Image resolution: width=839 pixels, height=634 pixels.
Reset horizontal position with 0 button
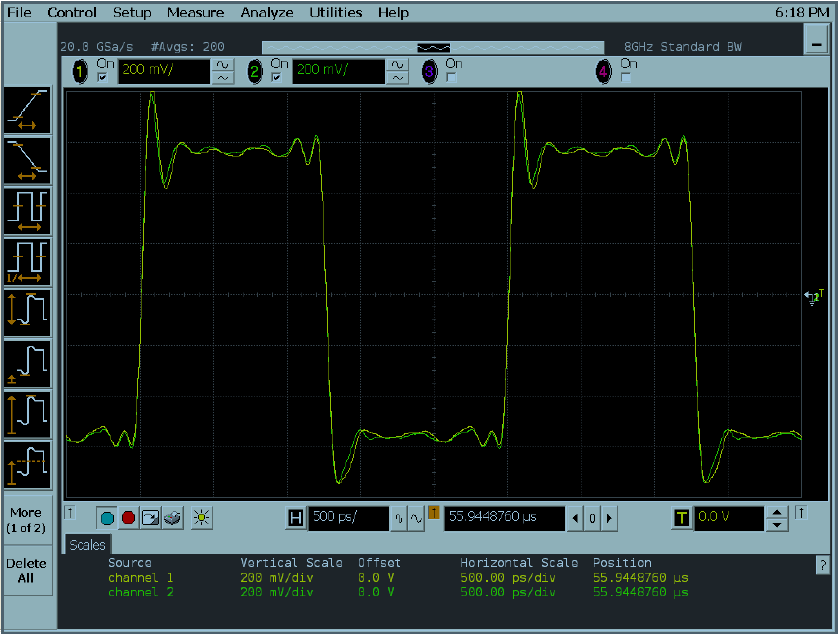pos(592,518)
